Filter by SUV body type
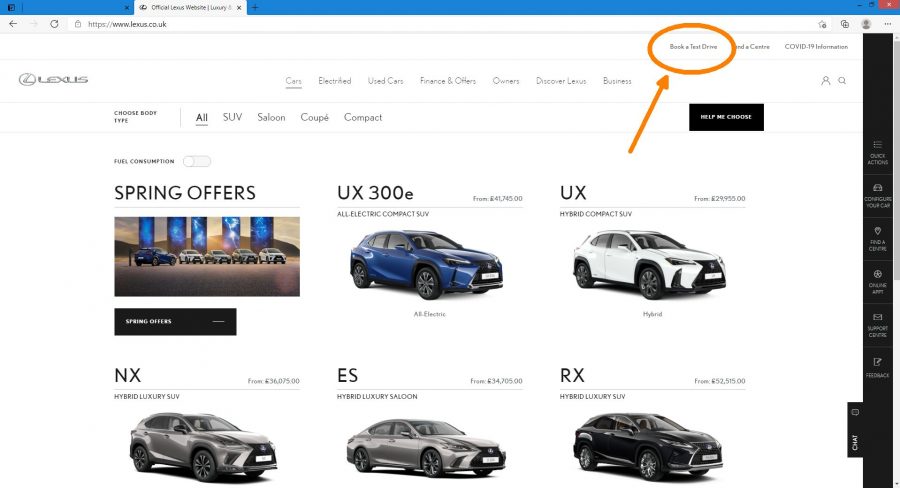Image resolution: width=900 pixels, height=488 pixels. [232, 117]
